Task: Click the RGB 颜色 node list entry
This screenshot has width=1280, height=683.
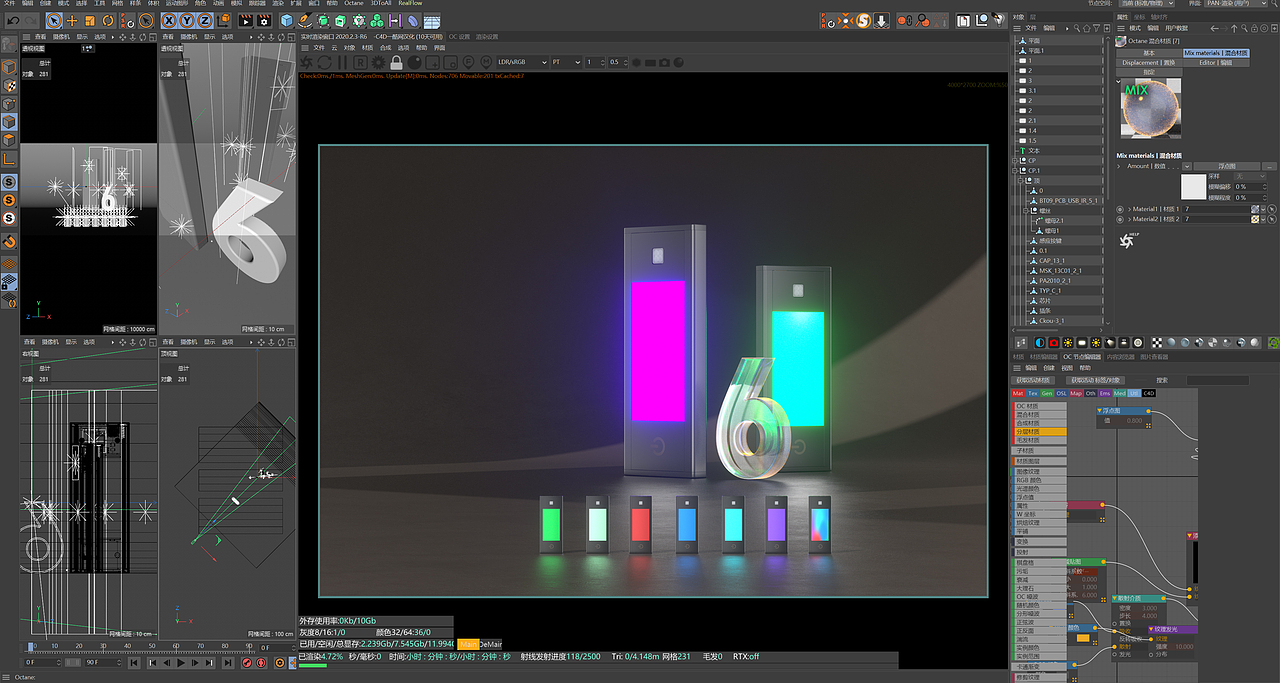Action: pyautogui.click(x=1040, y=480)
